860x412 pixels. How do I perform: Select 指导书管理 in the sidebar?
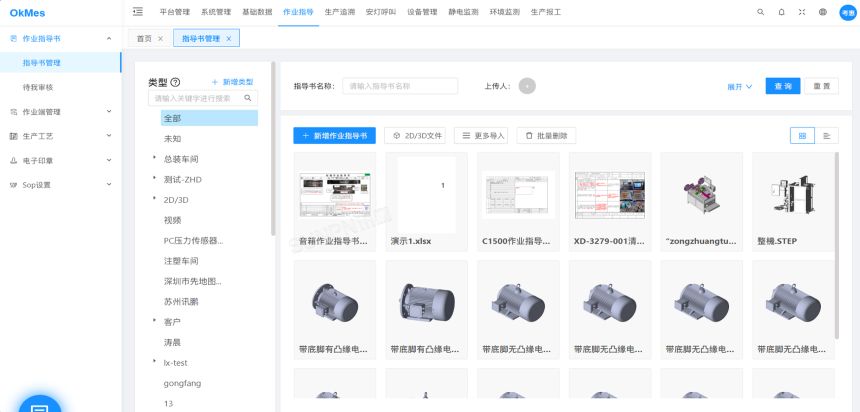[60, 63]
